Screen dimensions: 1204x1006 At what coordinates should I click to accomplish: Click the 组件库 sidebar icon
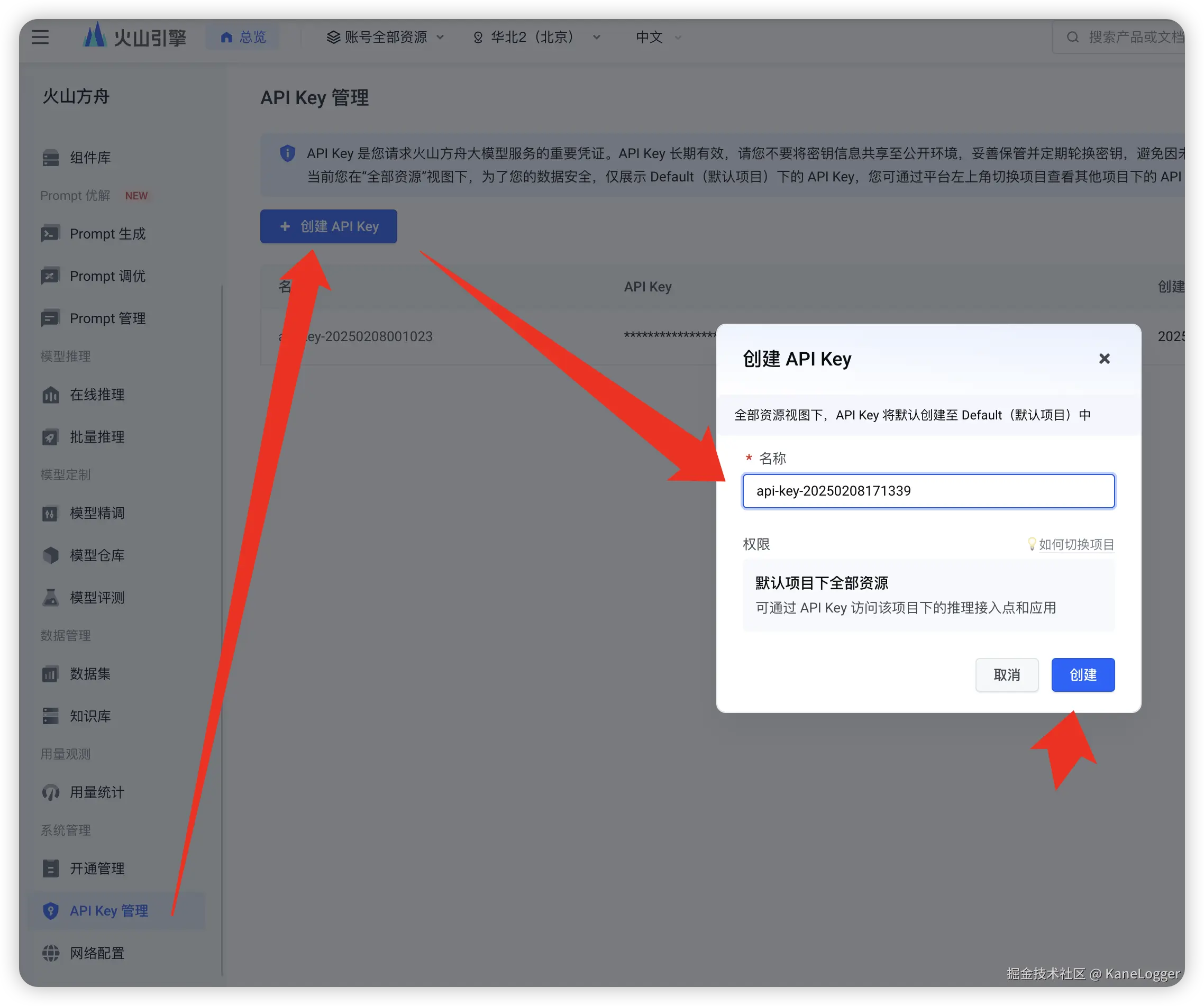[50, 158]
